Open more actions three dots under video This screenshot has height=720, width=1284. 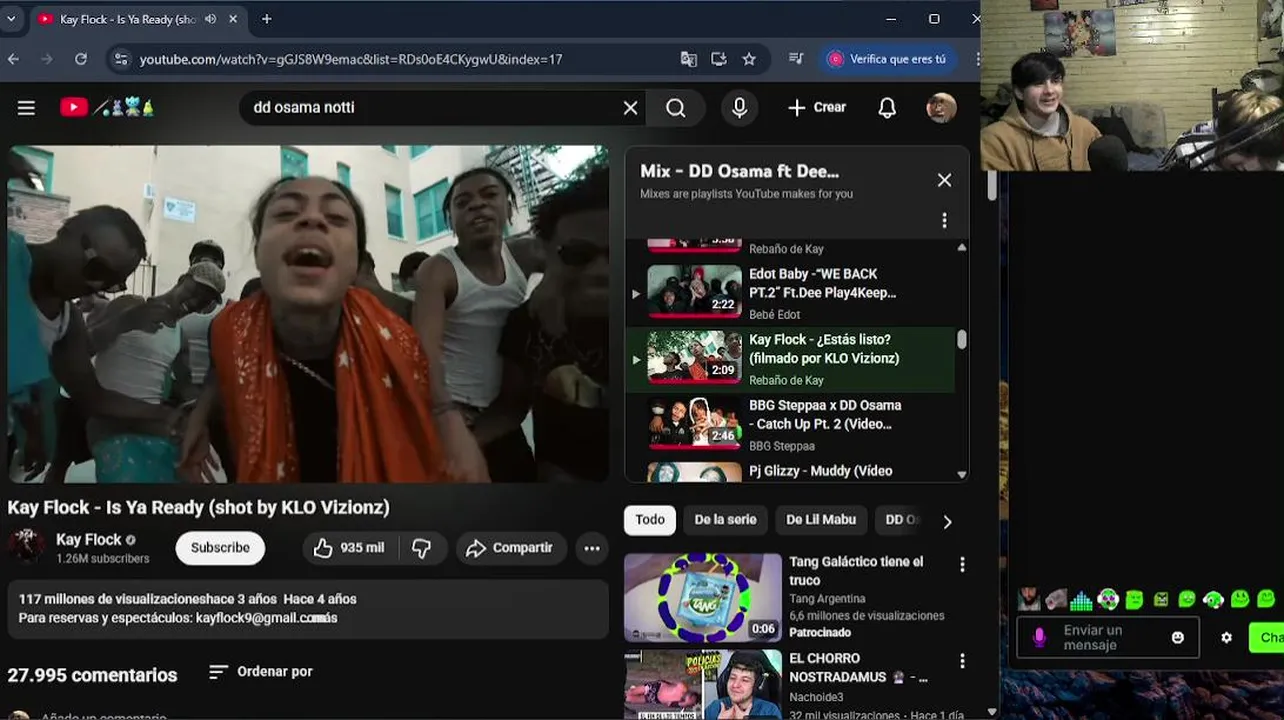tap(592, 548)
